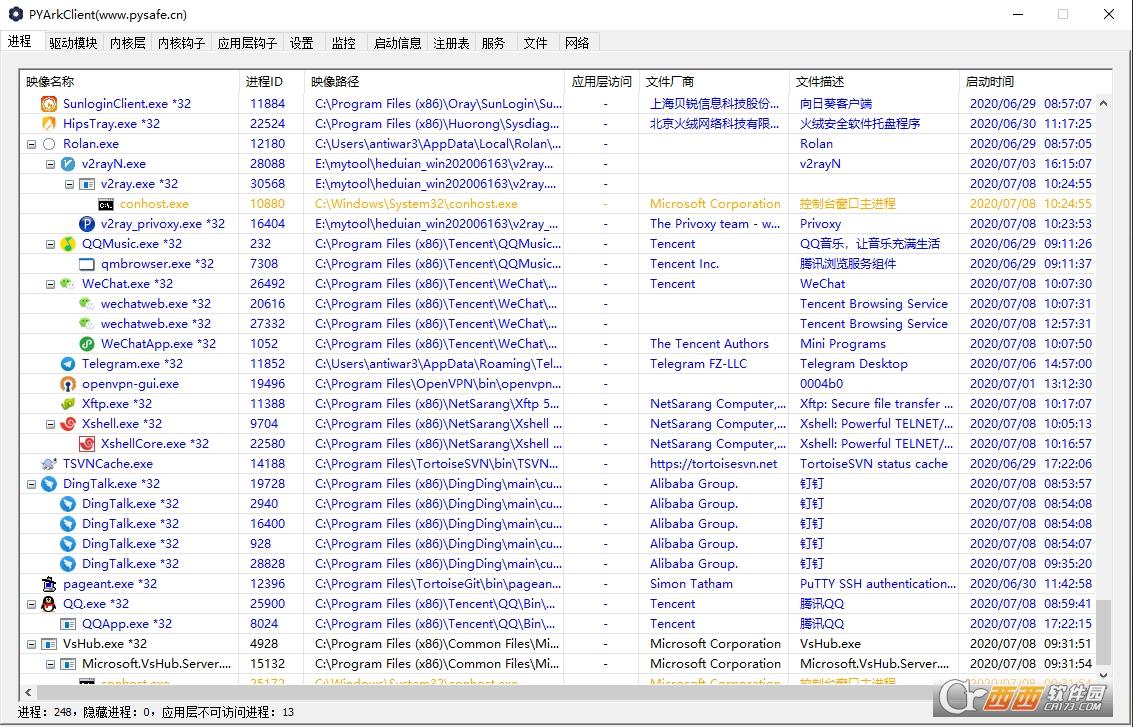Click the XshellCore.exe icon
Viewport: 1133px width, 727px height.
(x=87, y=444)
